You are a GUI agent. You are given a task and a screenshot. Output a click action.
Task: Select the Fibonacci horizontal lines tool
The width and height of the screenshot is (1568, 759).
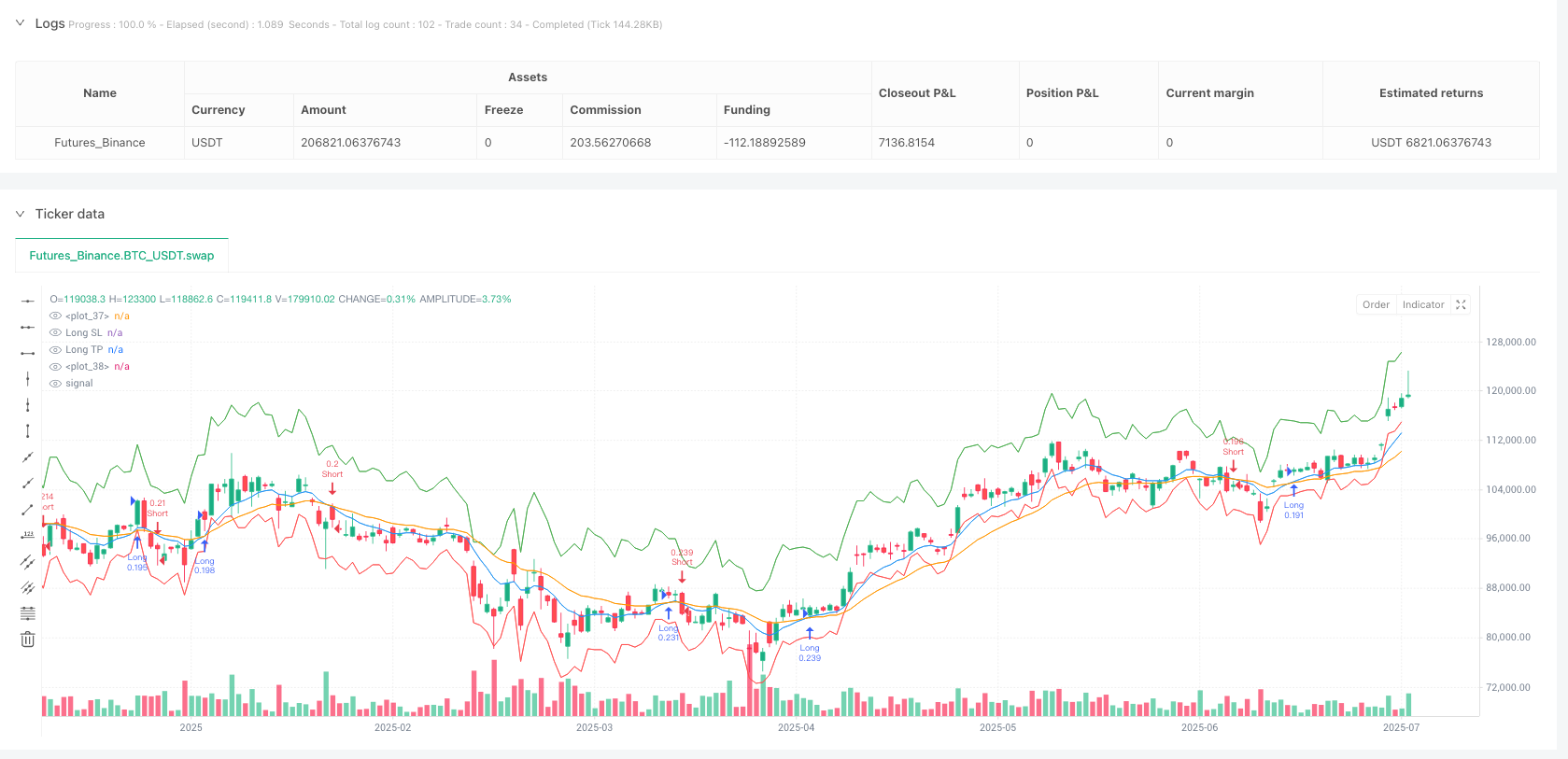28,613
